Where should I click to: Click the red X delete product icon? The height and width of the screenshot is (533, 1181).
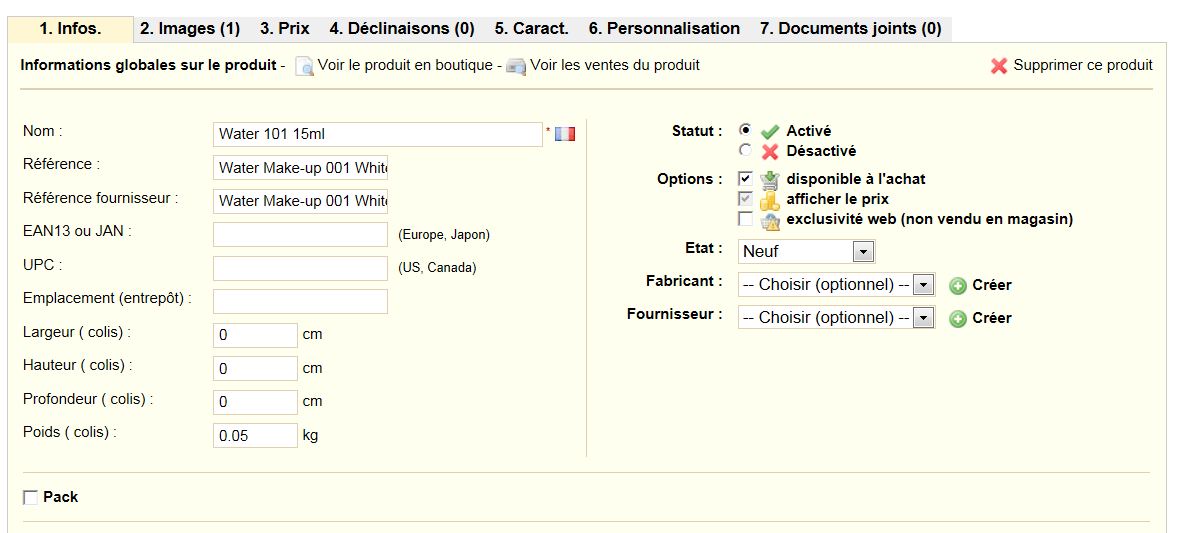tap(999, 66)
